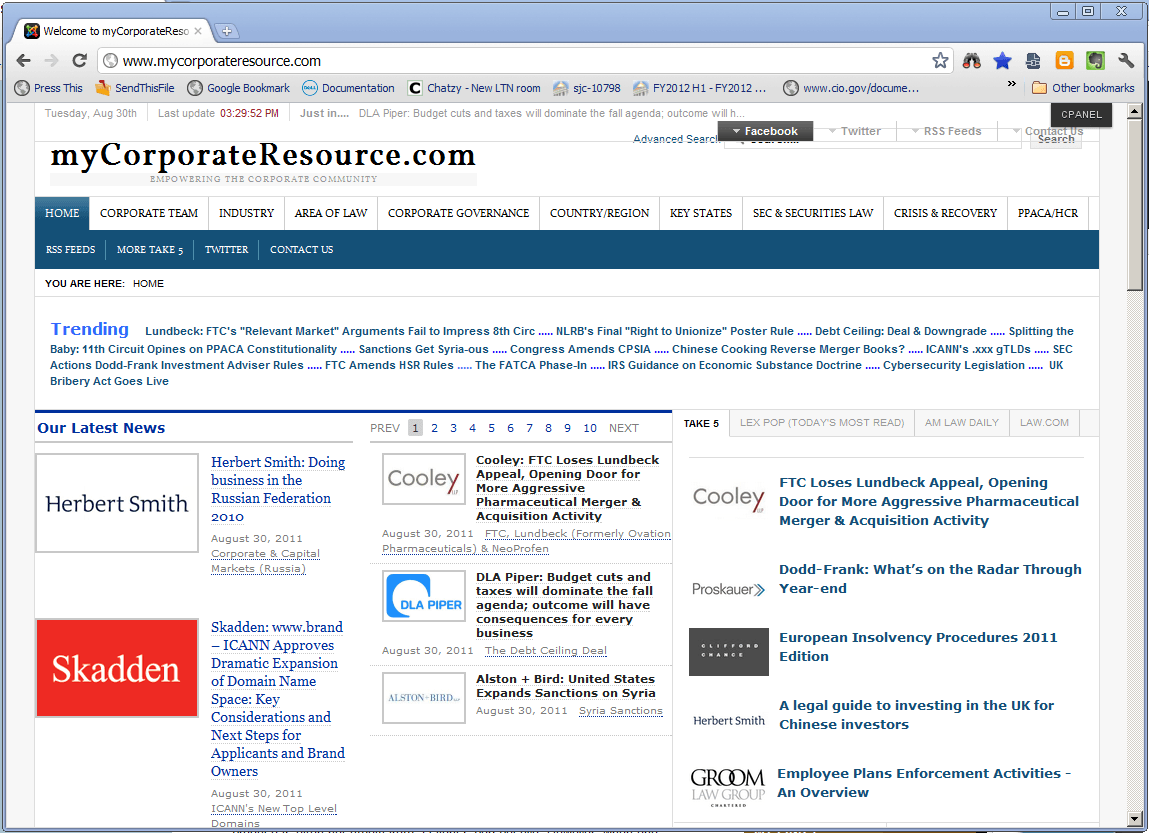Image resolution: width=1149 pixels, height=833 pixels.
Task: Expand the Contact Us dropdown
Action: (1048, 131)
